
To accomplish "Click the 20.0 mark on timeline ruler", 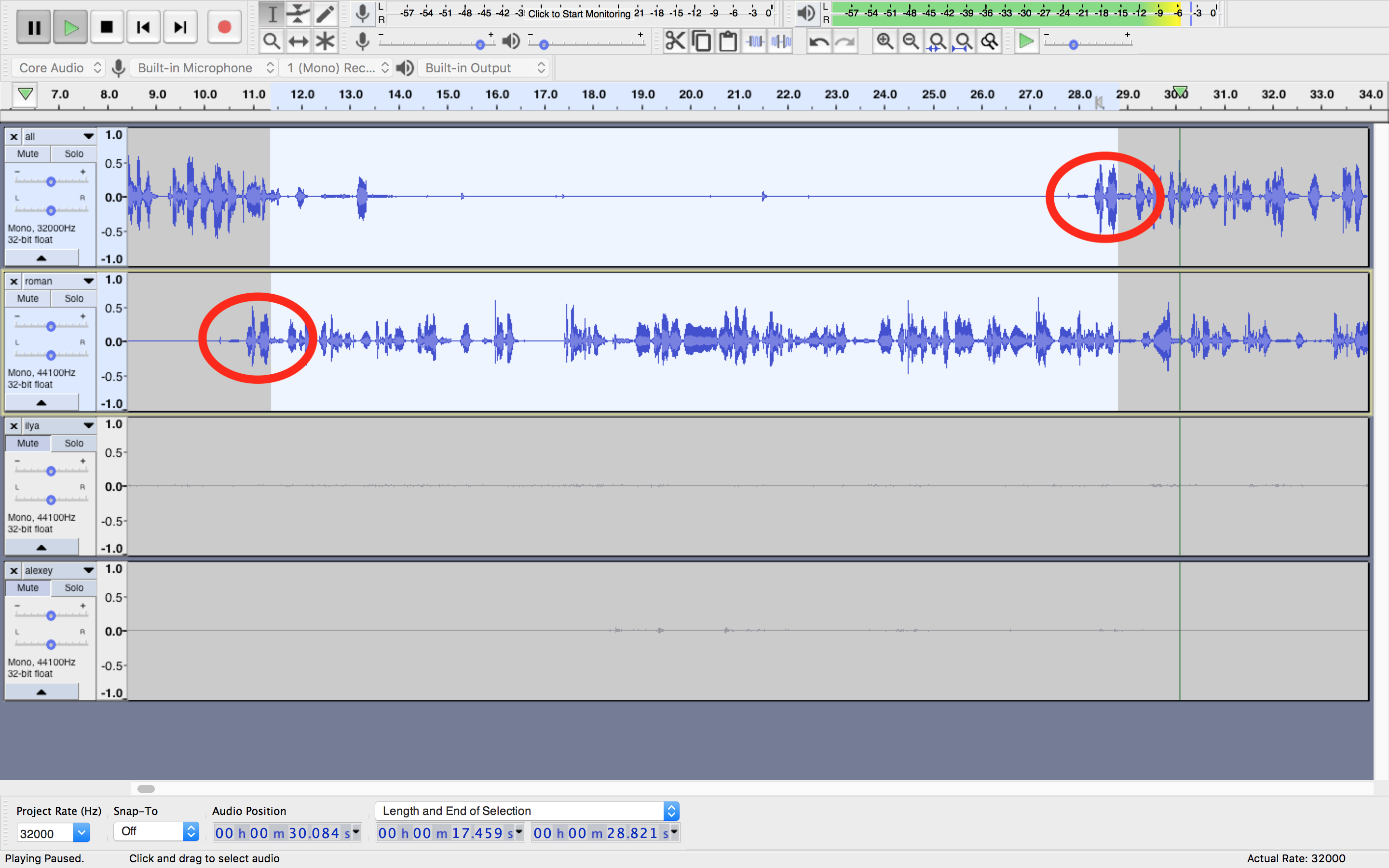I will [691, 95].
